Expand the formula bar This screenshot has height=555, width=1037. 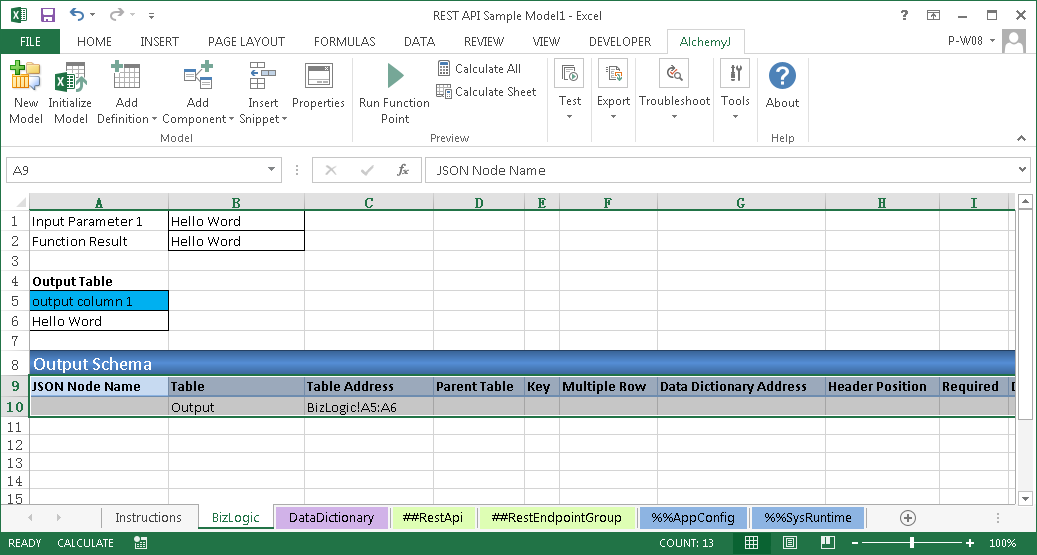1022,170
